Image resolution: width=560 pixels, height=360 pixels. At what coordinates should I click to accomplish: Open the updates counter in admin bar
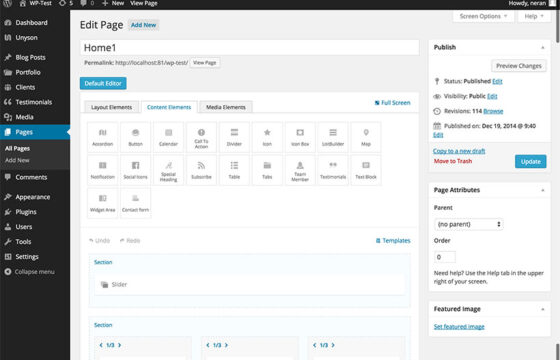pyautogui.click(x=66, y=4)
